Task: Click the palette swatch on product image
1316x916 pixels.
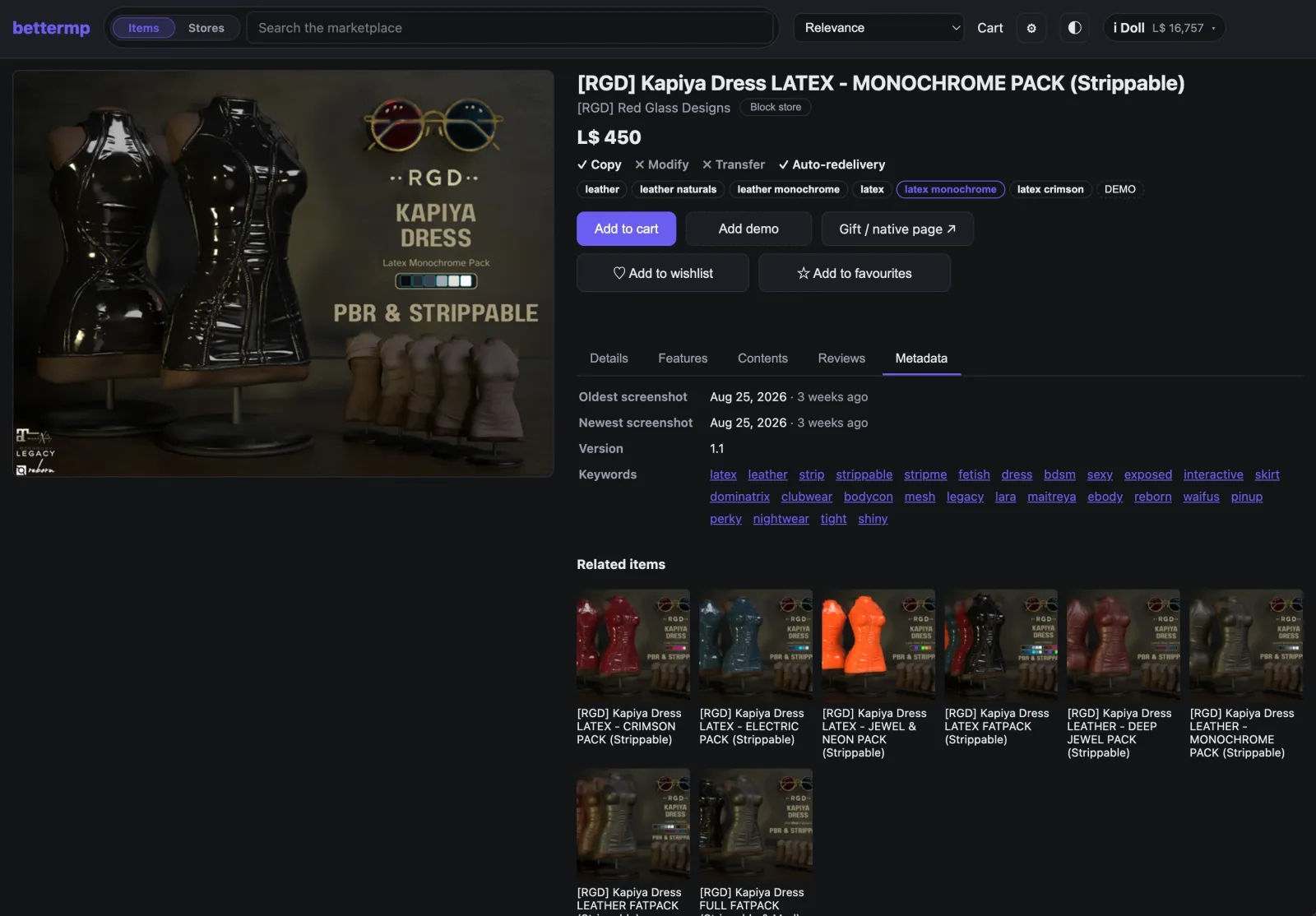Action: click(x=436, y=281)
